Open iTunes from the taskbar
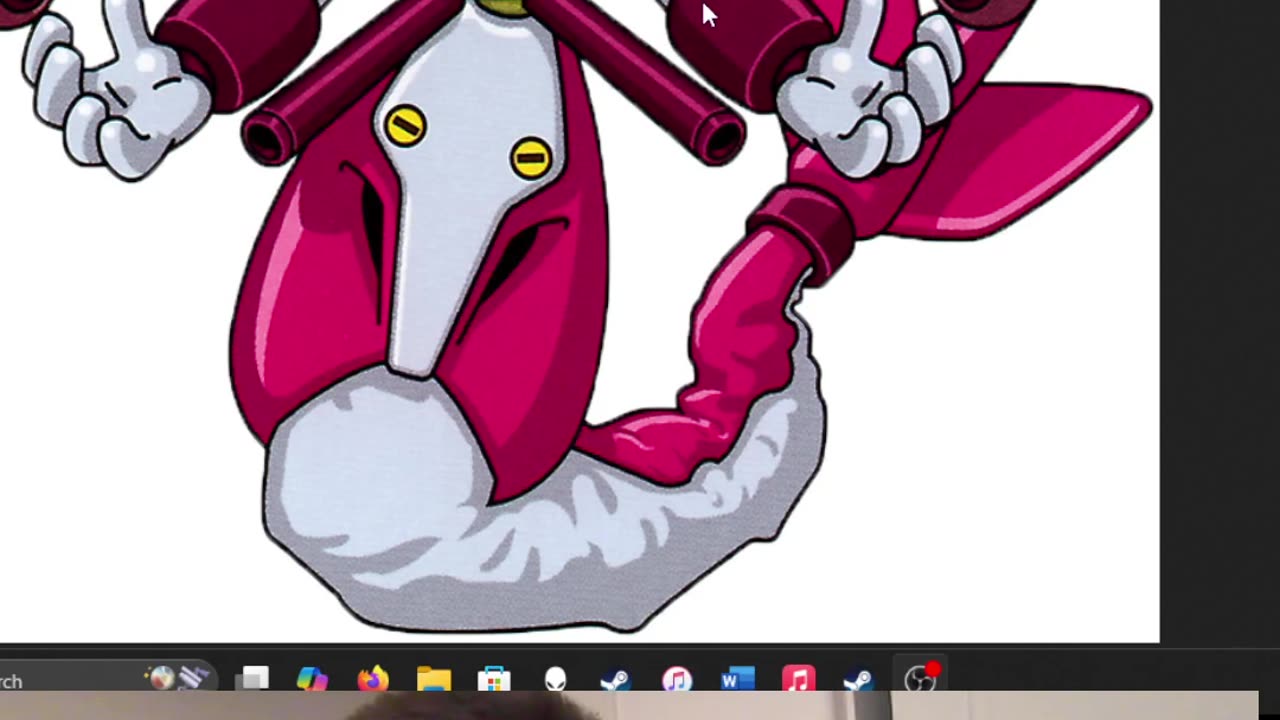Image resolution: width=1280 pixels, height=720 pixels. click(x=677, y=680)
